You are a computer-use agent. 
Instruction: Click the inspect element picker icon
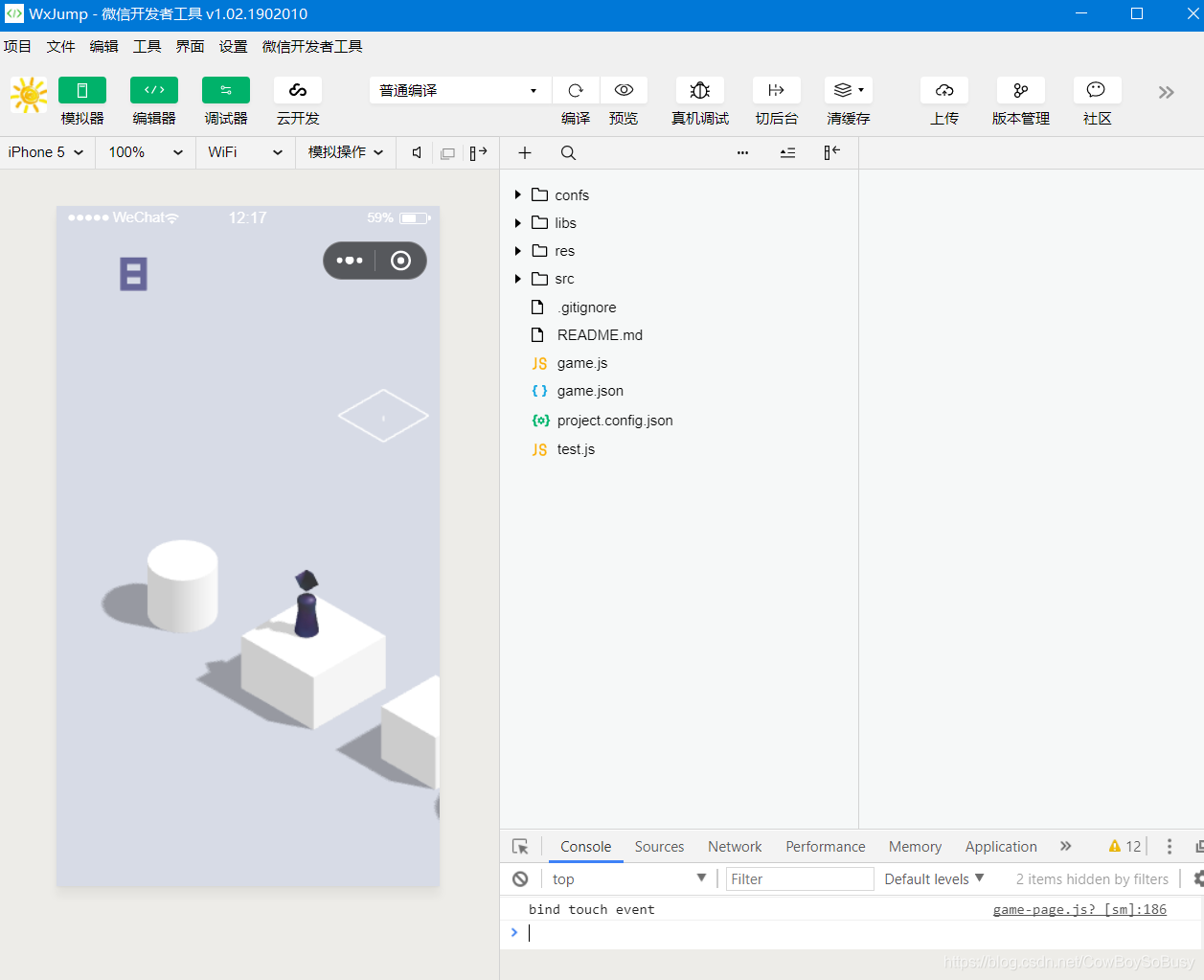tap(520, 847)
